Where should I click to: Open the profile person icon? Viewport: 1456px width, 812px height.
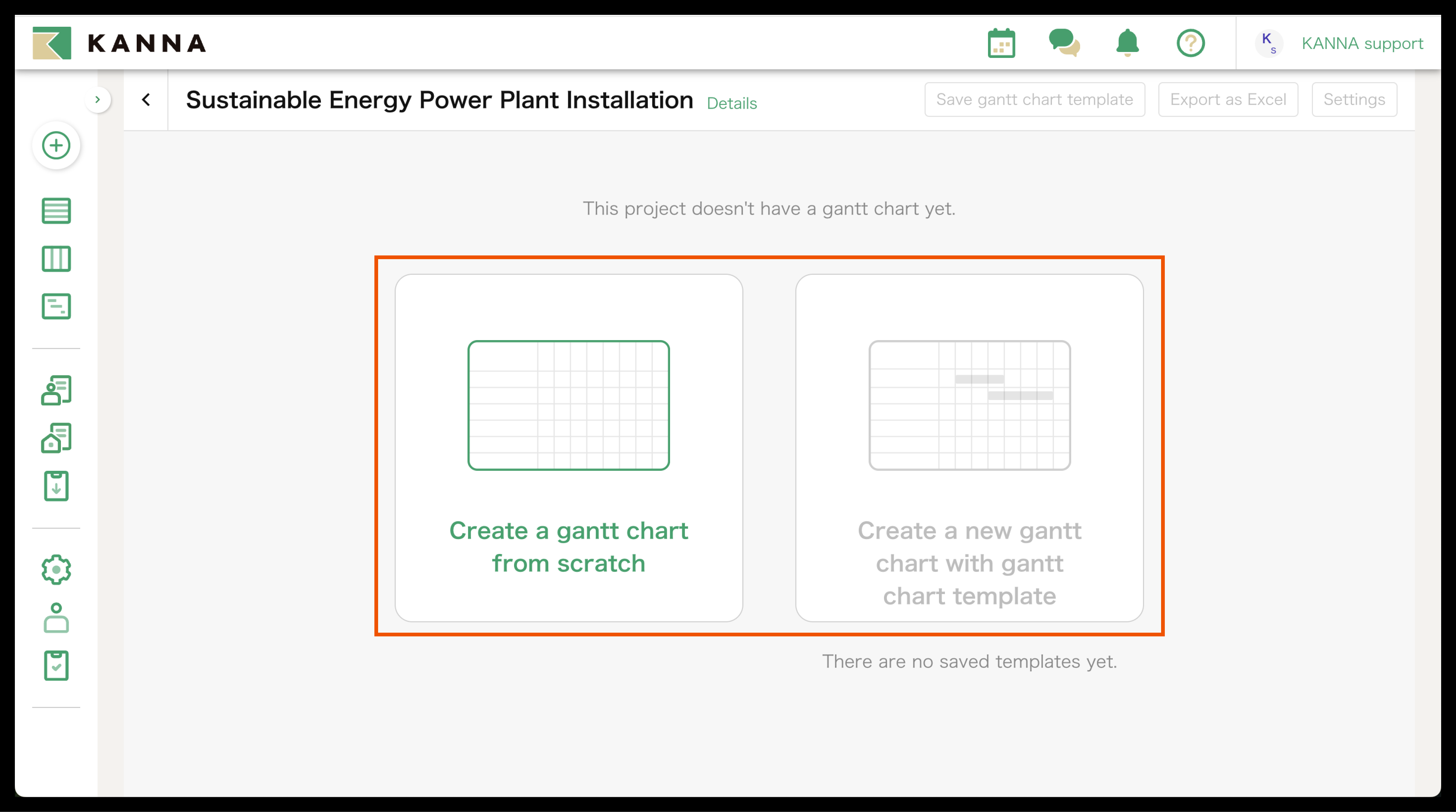[56, 617]
